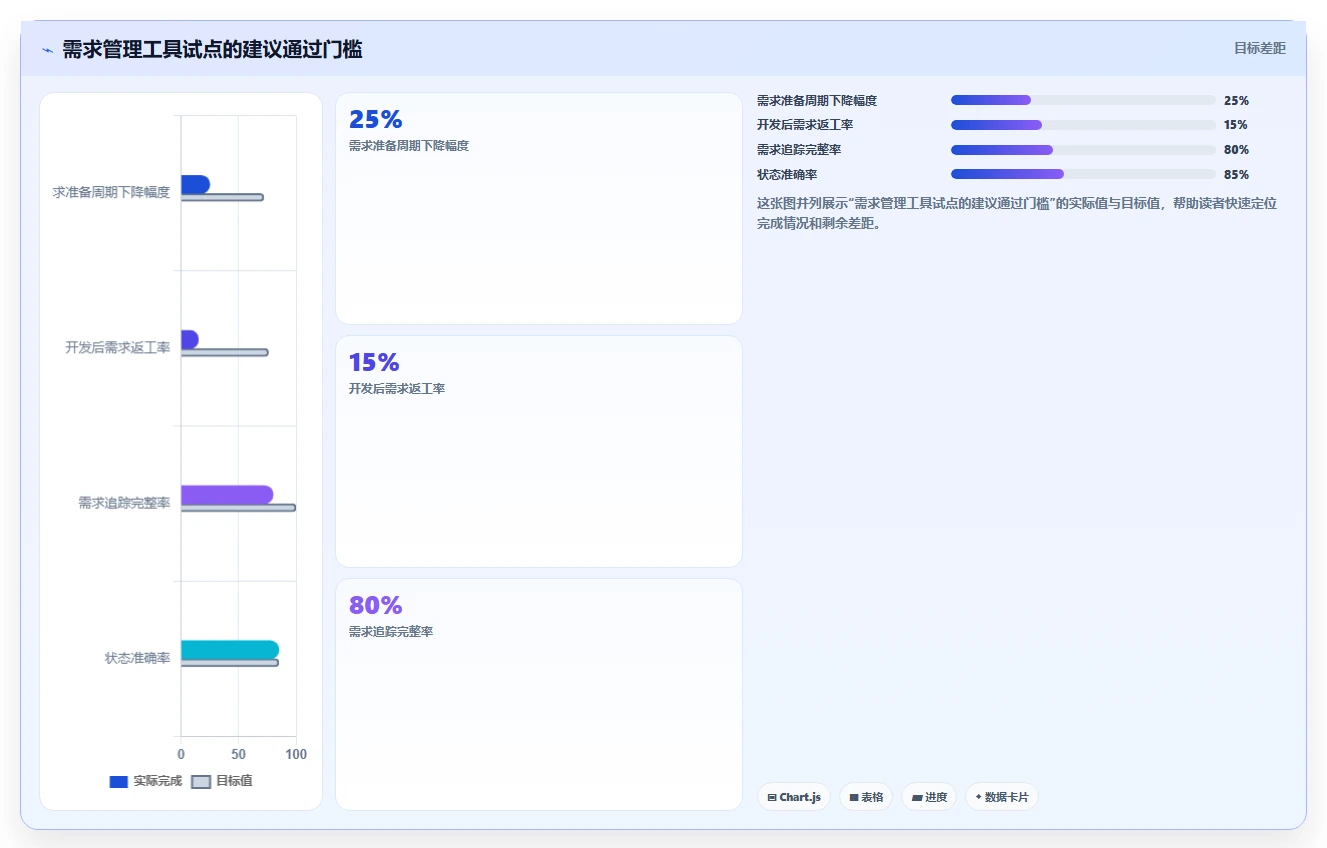Click the 状态准确率 chart axis label
Image resolution: width=1327 pixels, height=848 pixels.
pyautogui.click(x=137, y=658)
